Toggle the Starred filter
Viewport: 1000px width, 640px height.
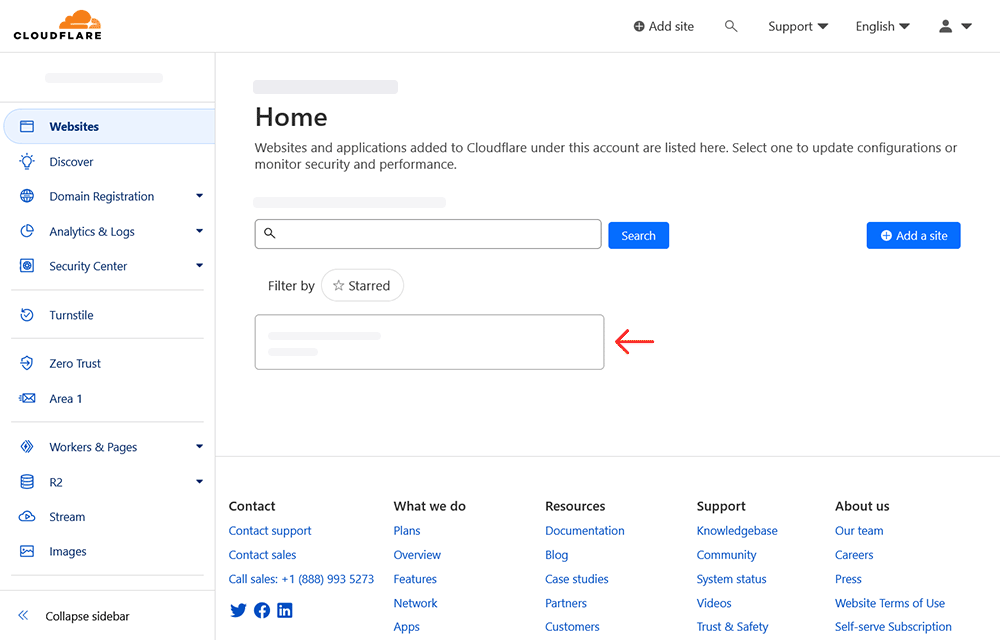(x=362, y=285)
